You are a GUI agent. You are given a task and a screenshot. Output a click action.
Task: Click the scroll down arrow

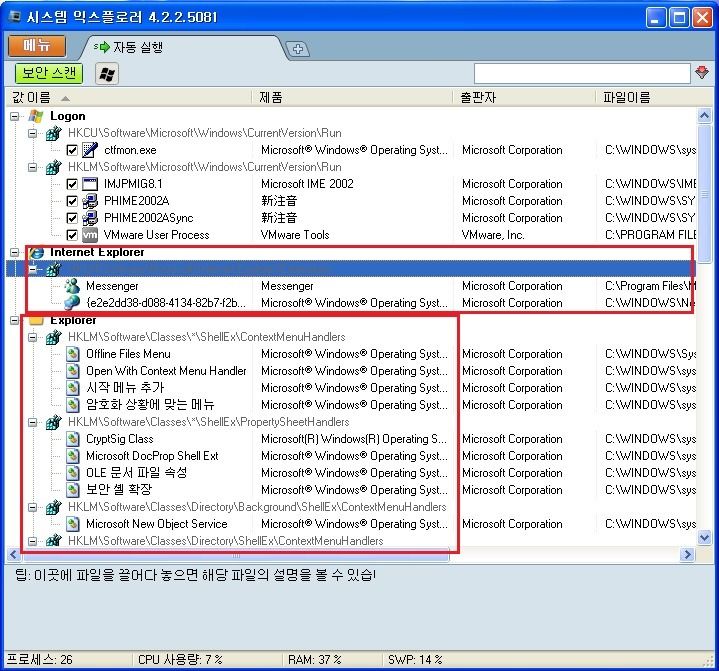click(704, 537)
